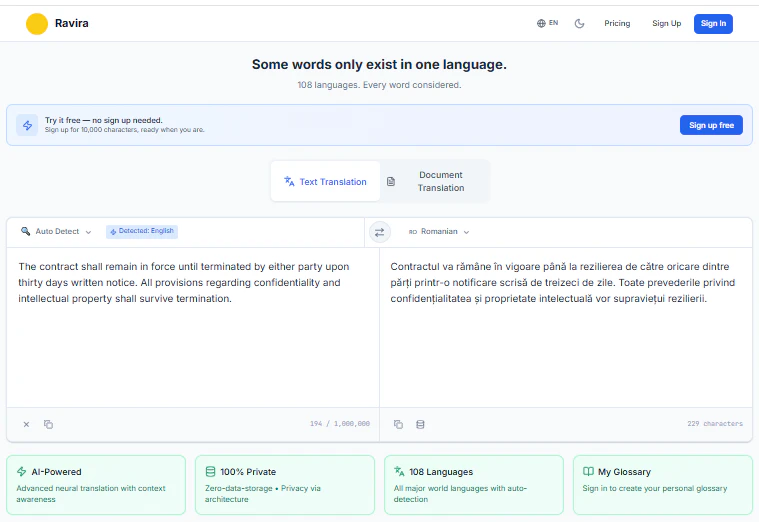Toggle dark mode with the moon icon
Image resolution: width=759 pixels, height=522 pixels.
[x=579, y=23]
